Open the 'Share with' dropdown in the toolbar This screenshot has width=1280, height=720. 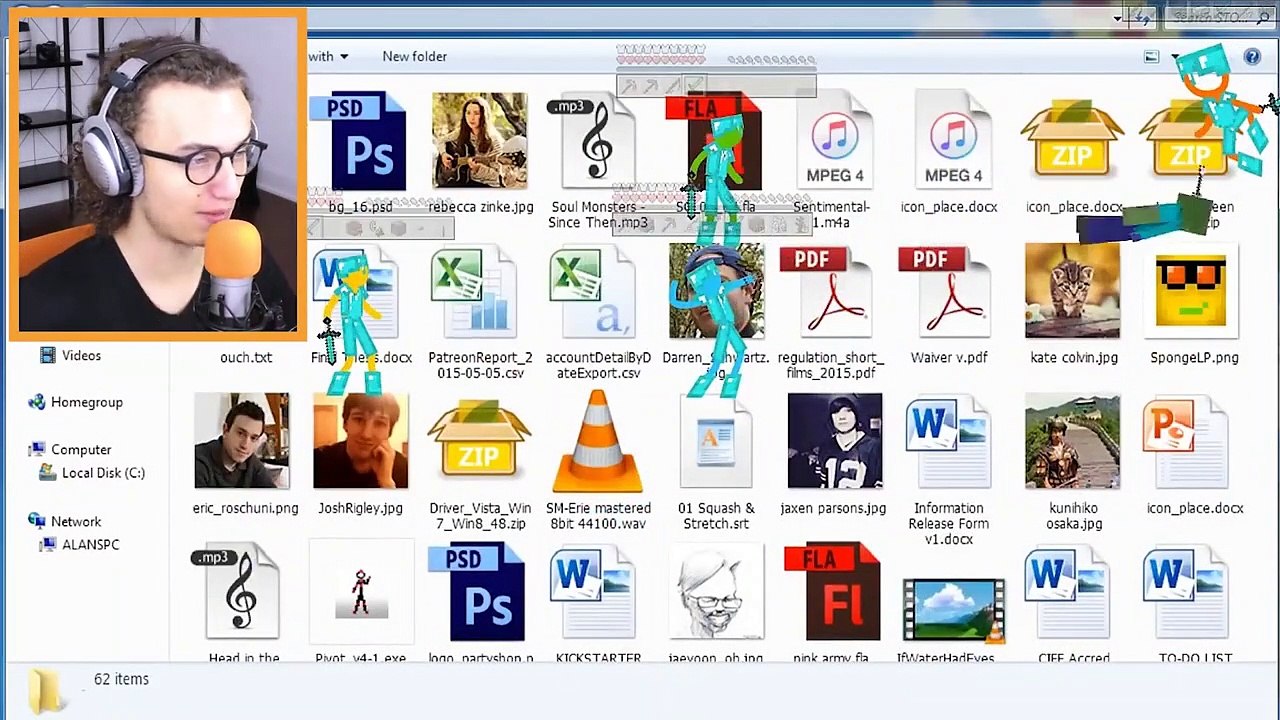click(x=328, y=56)
